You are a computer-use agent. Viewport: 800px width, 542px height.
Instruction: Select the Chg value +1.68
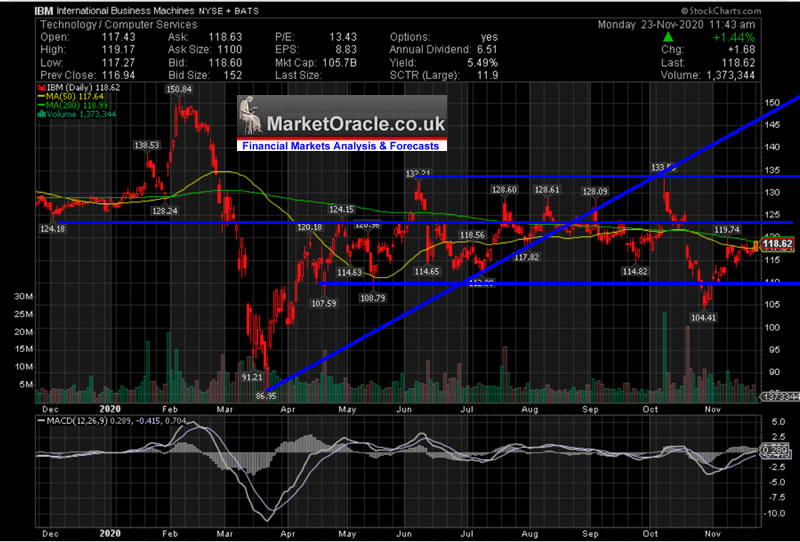click(741, 50)
